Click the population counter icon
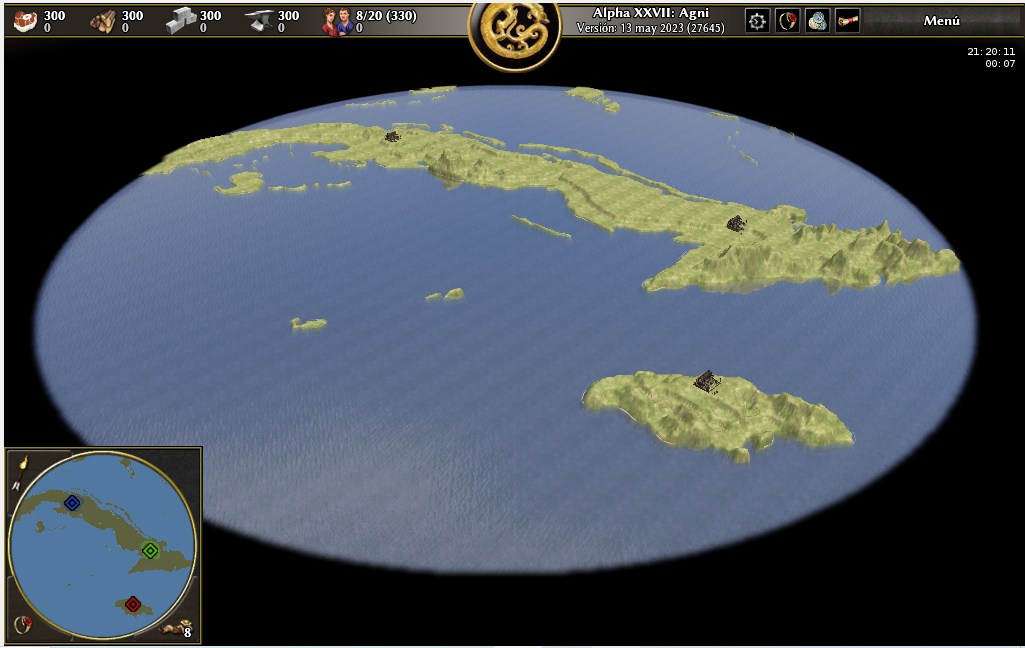 (x=337, y=21)
